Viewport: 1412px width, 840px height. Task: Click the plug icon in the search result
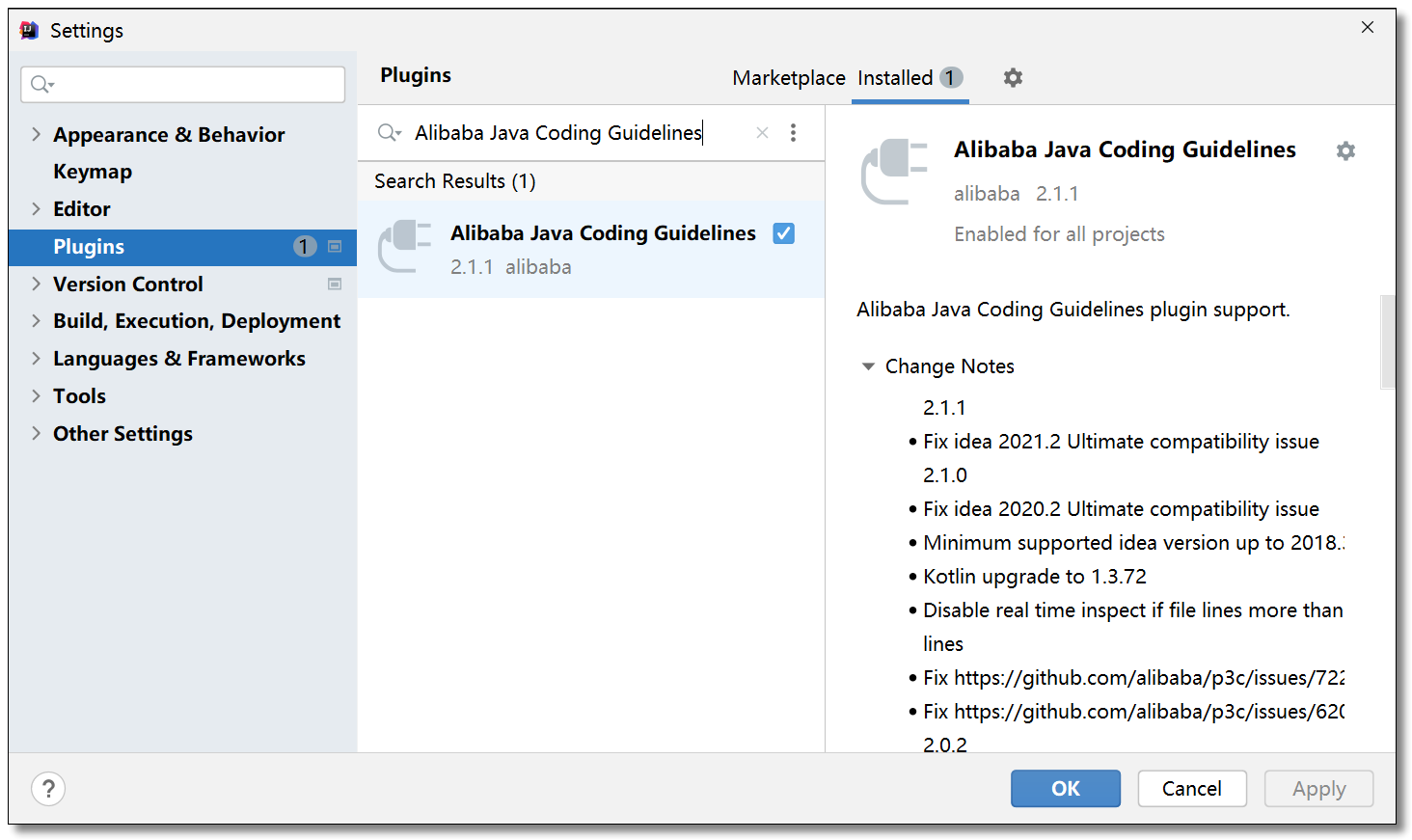tap(405, 247)
